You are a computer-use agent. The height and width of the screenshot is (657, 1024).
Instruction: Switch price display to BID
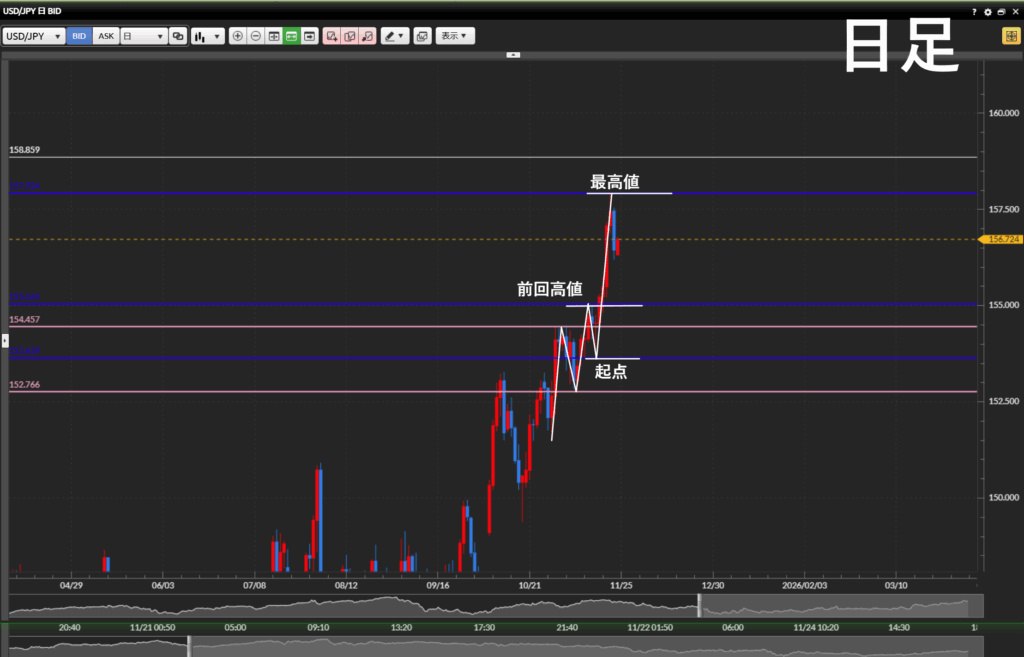tap(79, 36)
